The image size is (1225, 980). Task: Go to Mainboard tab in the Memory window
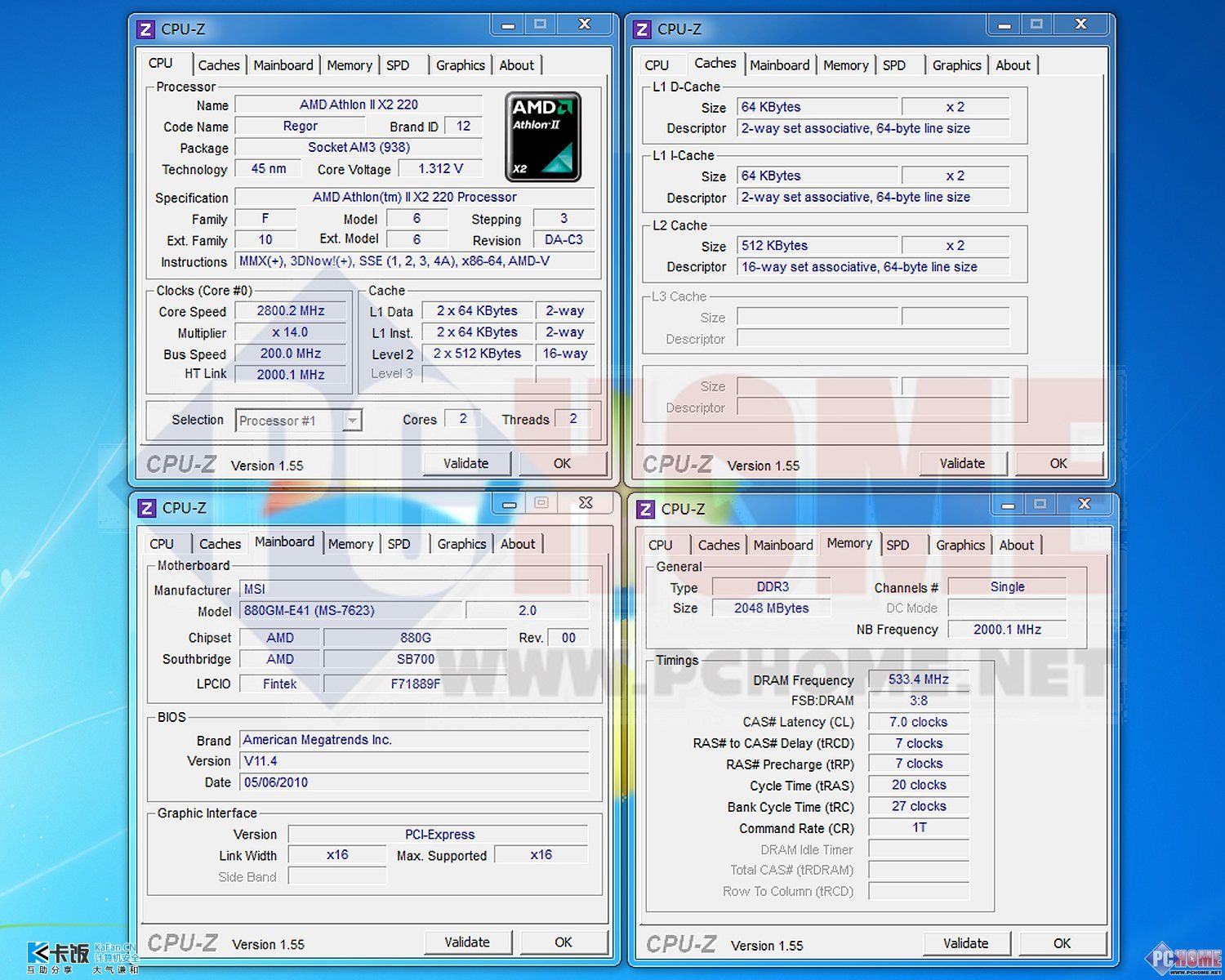tap(783, 546)
